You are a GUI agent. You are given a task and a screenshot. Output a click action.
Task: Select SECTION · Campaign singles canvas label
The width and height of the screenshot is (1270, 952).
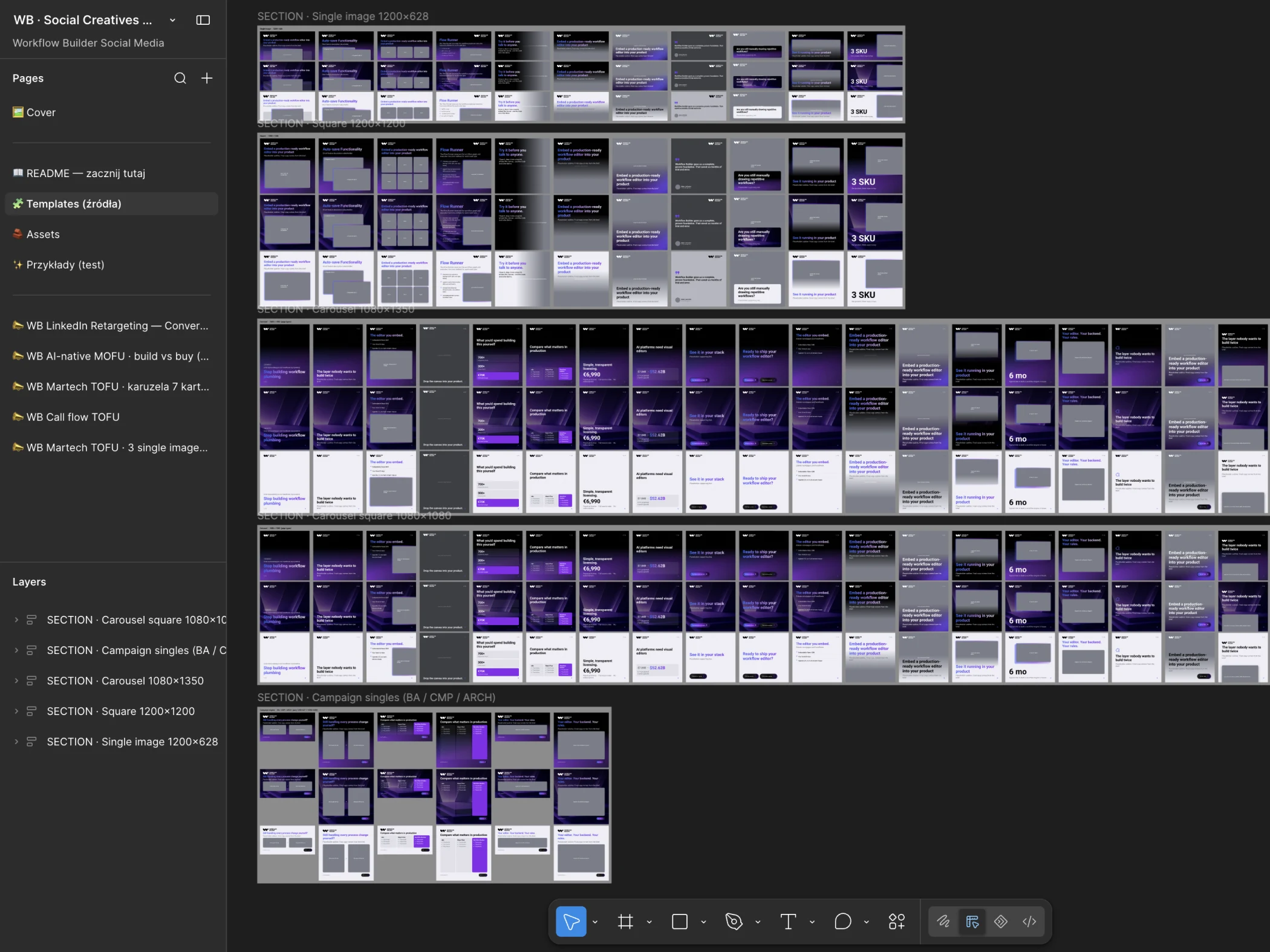point(376,698)
